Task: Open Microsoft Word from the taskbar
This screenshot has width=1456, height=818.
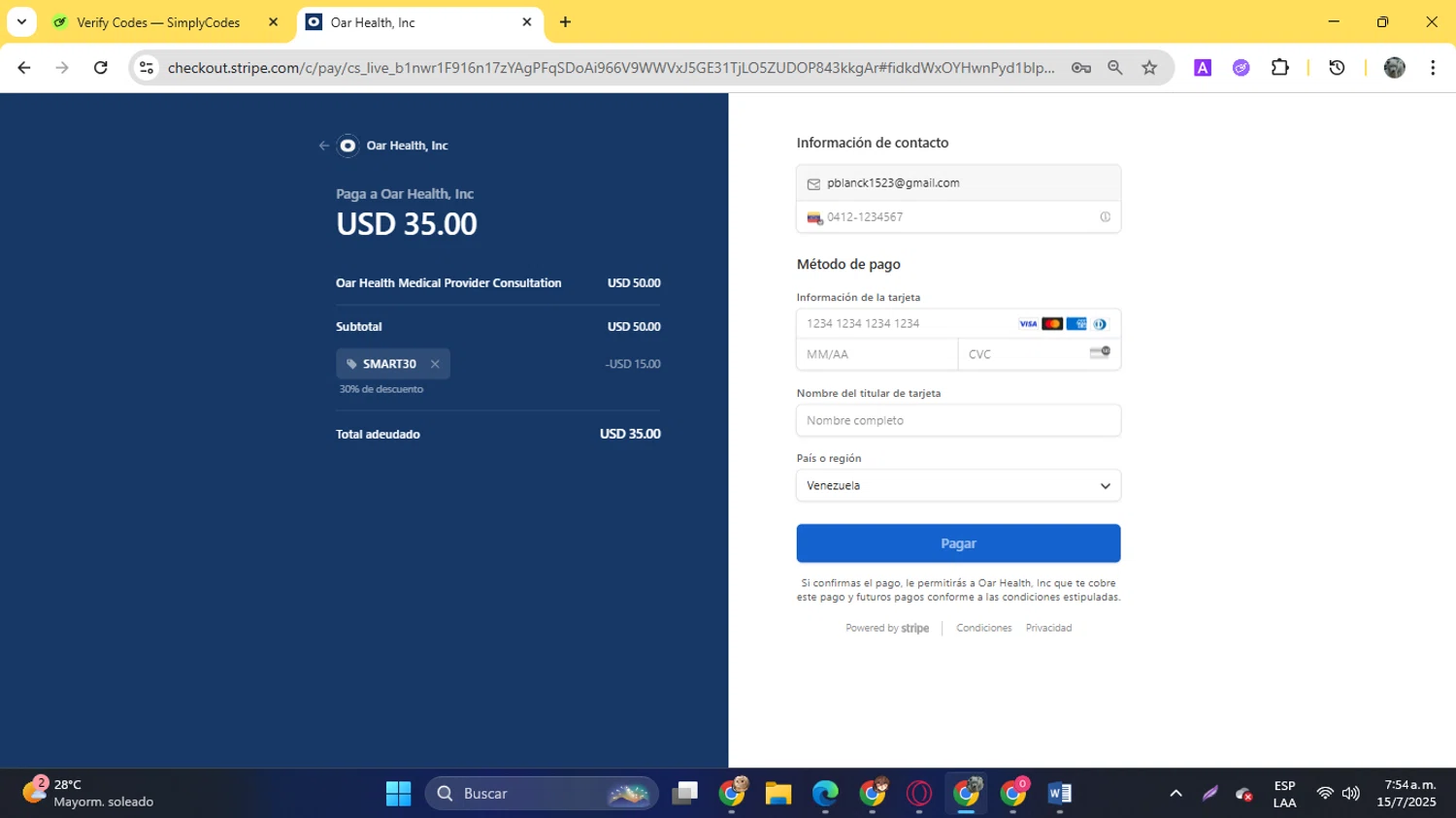Action: [1059, 794]
